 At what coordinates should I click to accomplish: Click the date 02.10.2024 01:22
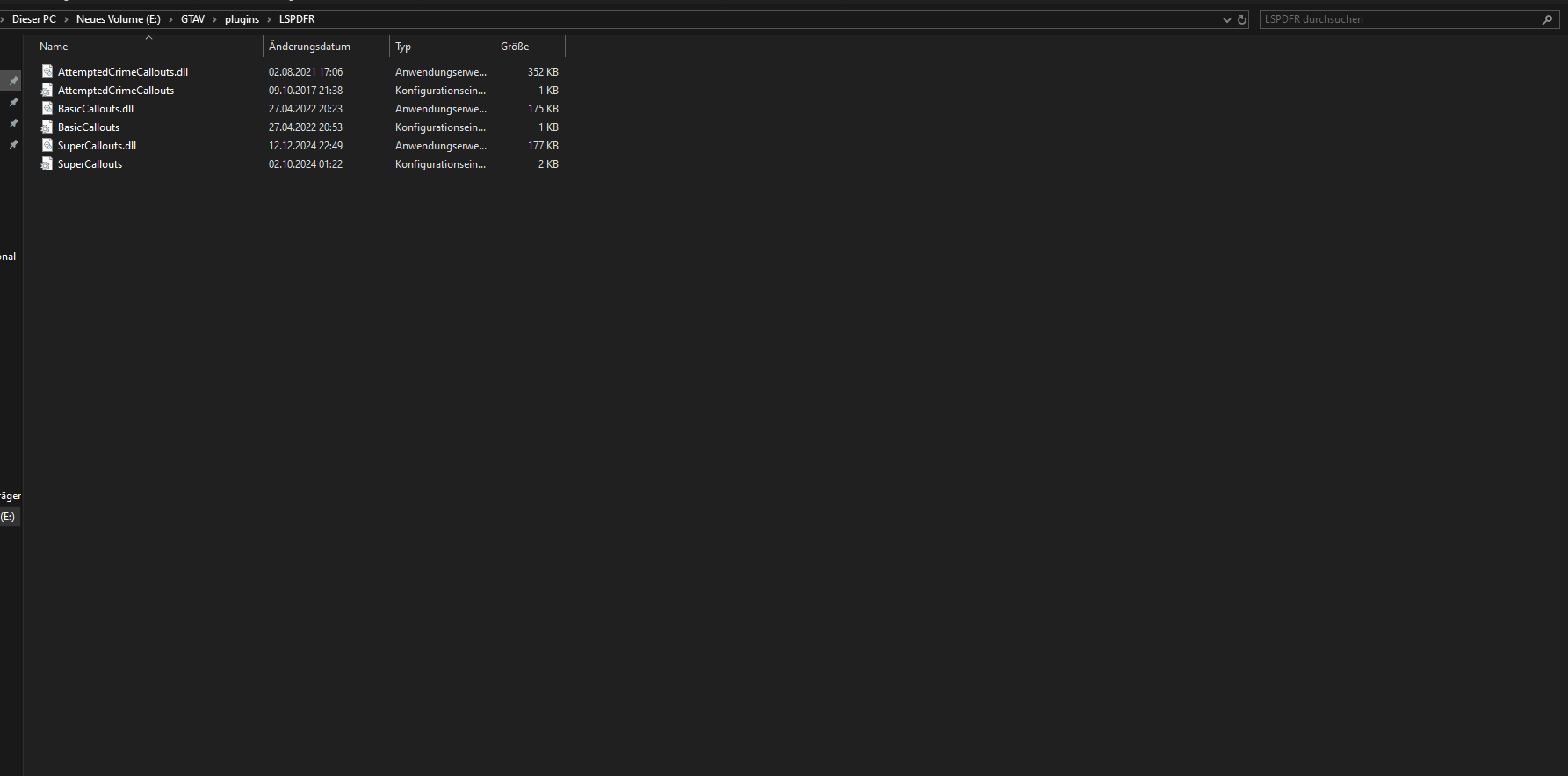(x=306, y=164)
